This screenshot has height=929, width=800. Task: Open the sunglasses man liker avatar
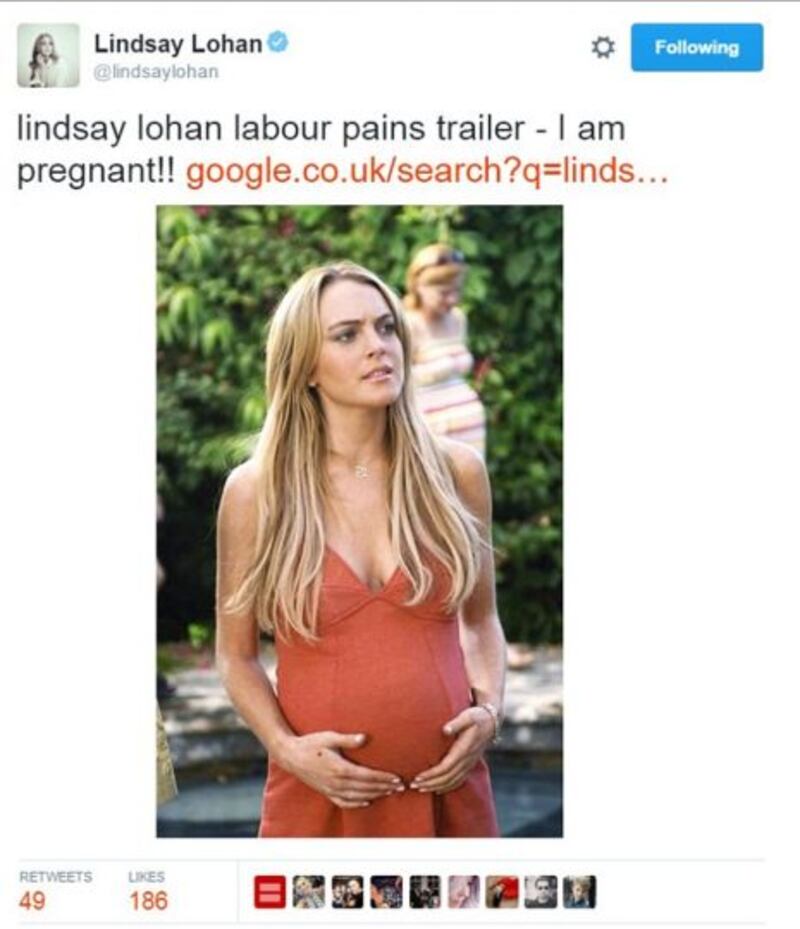pyautogui.click(x=540, y=892)
